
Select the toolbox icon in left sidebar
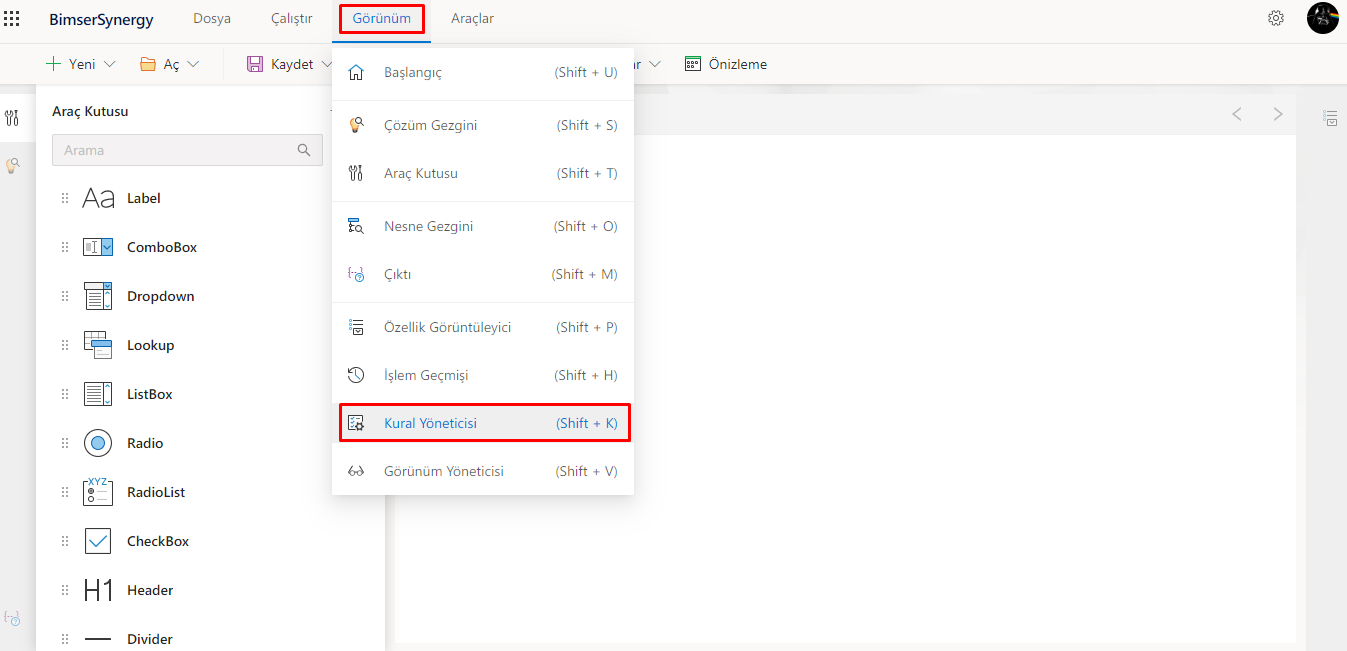pyautogui.click(x=12, y=118)
